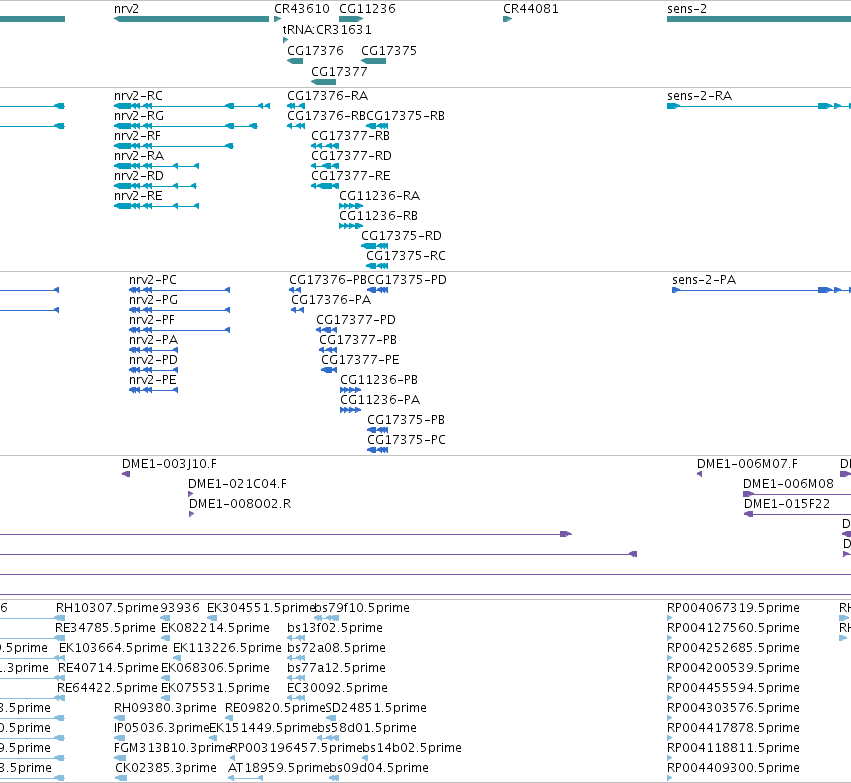Select transcript CG17375-RD
Image resolution: width=851 pixels, height=783 pixels.
[x=402, y=236]
